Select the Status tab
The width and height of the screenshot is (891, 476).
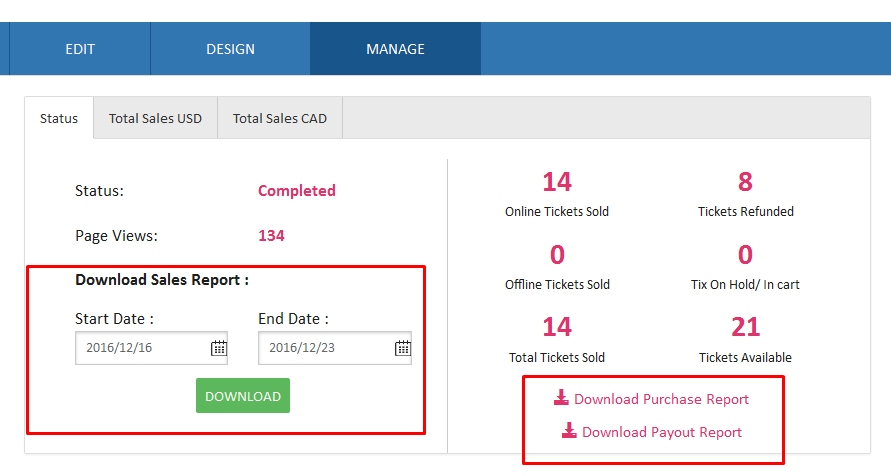point(59,118)
